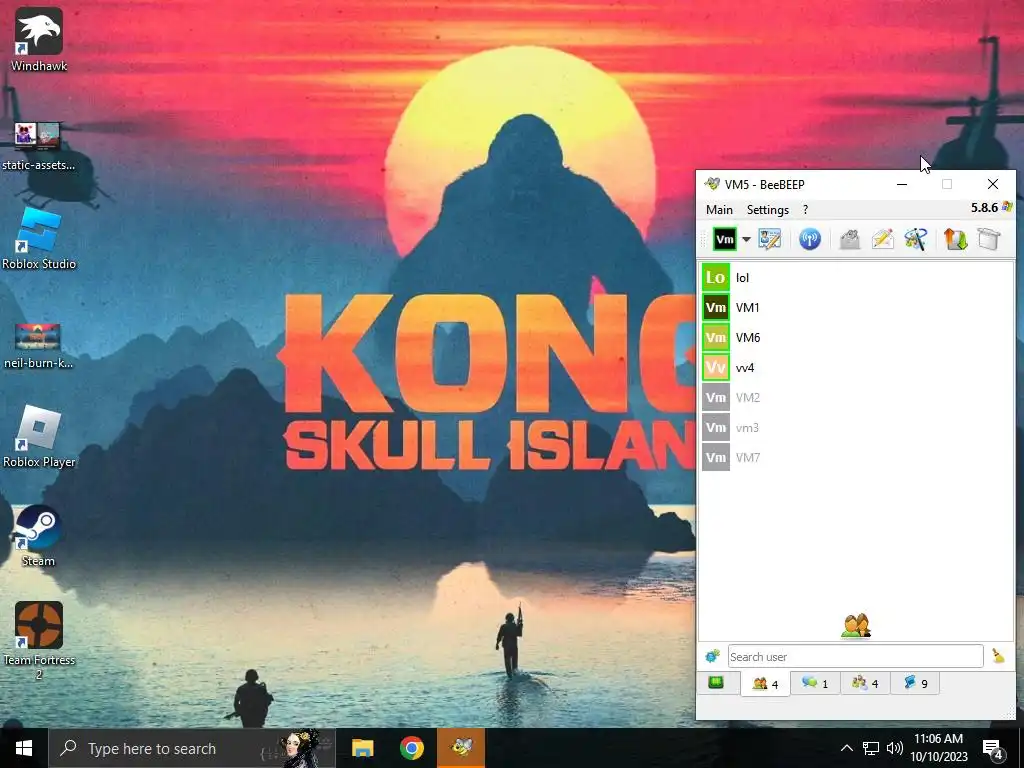Click the static-assets desktop file
This screenshot has height=768, width=1024.
[39, 146]
